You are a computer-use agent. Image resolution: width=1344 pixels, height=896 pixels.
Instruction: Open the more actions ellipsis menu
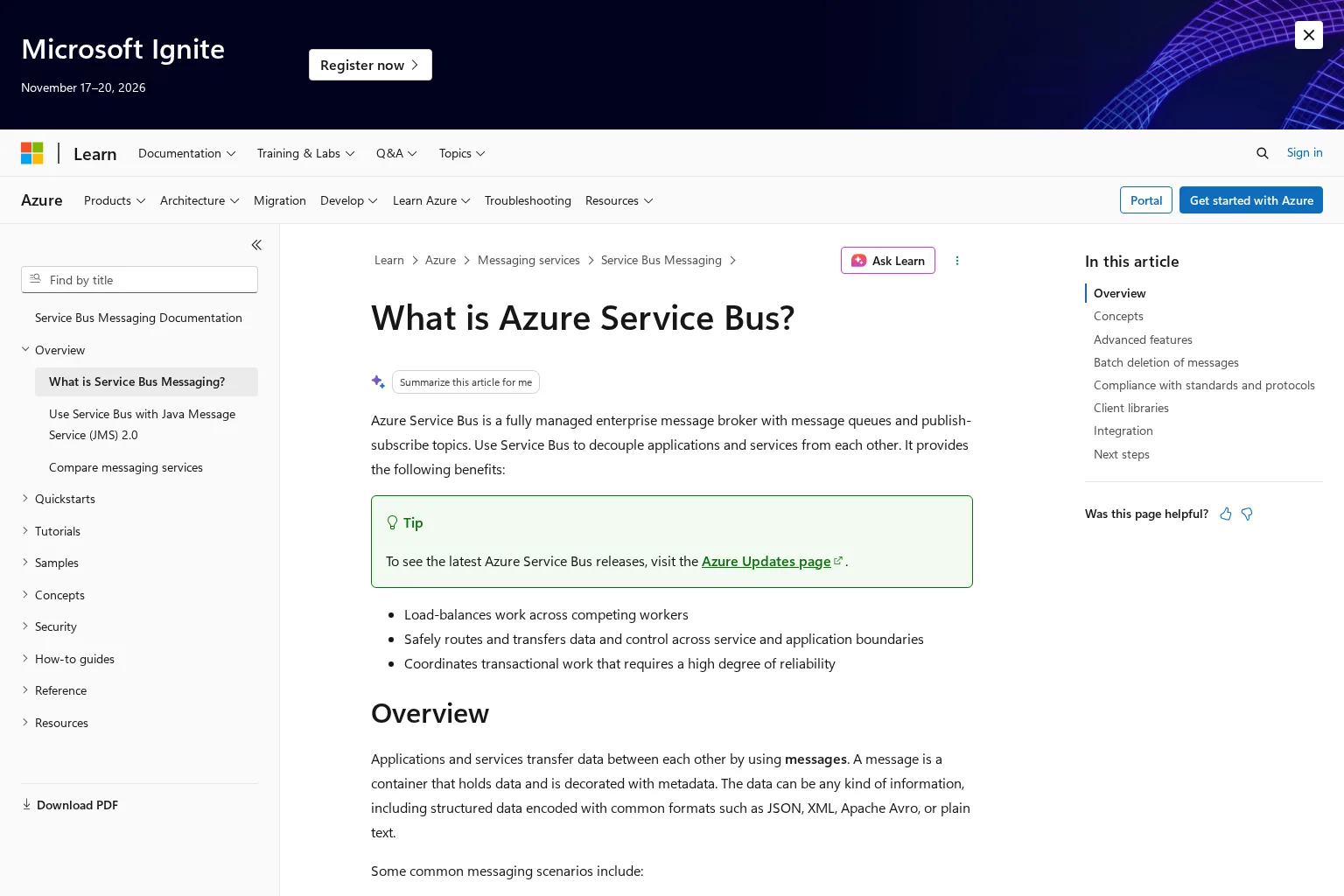[957, 261]
